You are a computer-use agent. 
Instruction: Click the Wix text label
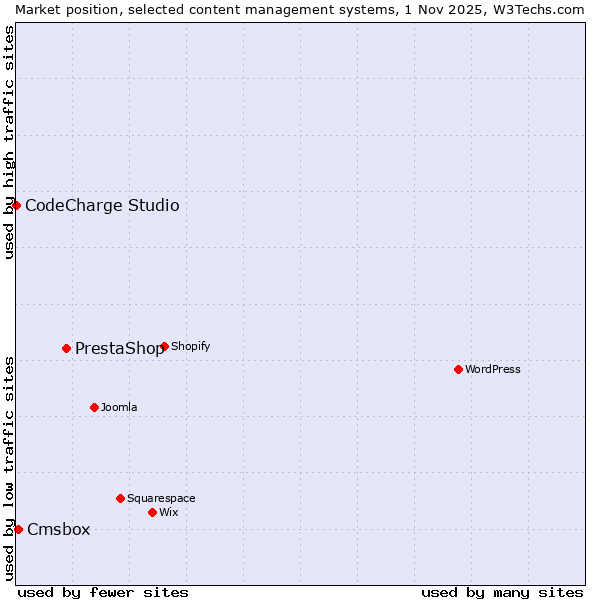tap(169, 513)
